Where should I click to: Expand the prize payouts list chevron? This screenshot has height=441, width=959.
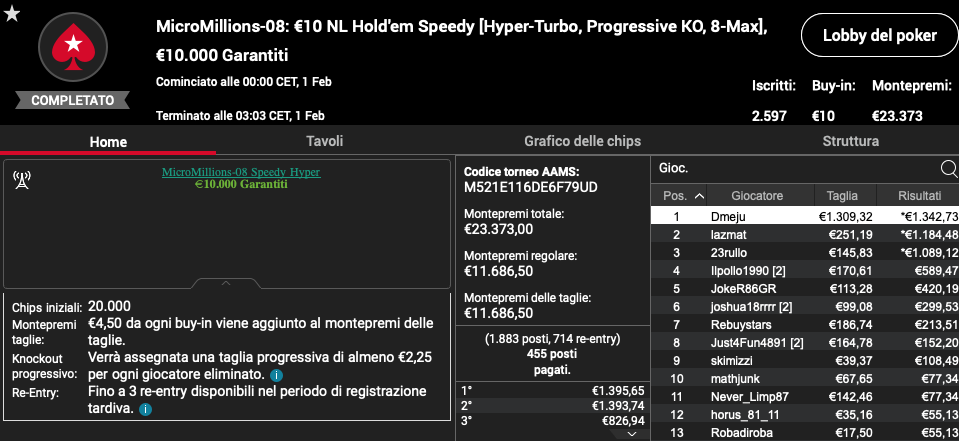(x=632, y=434)
